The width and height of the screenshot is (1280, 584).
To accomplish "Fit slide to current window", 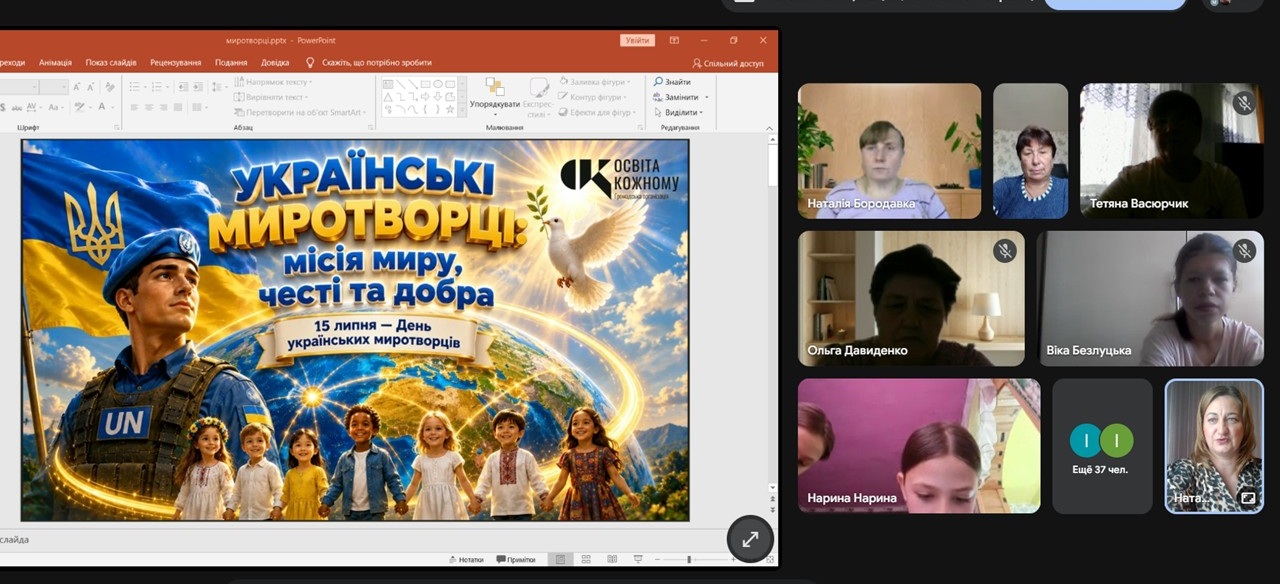I will (x=770, y=559).
